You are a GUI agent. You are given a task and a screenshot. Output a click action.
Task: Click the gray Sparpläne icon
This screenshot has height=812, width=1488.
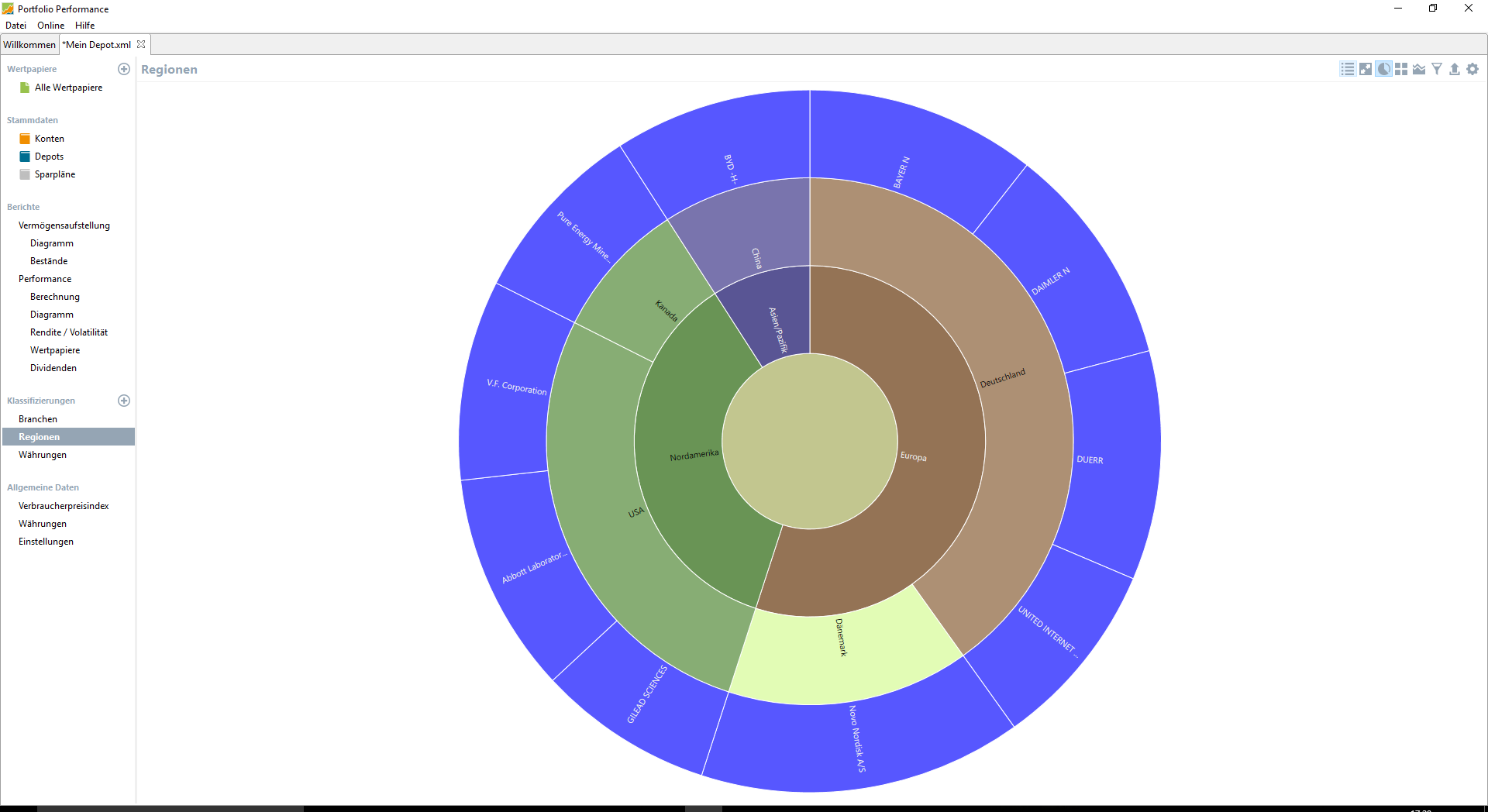pos(25,174)
